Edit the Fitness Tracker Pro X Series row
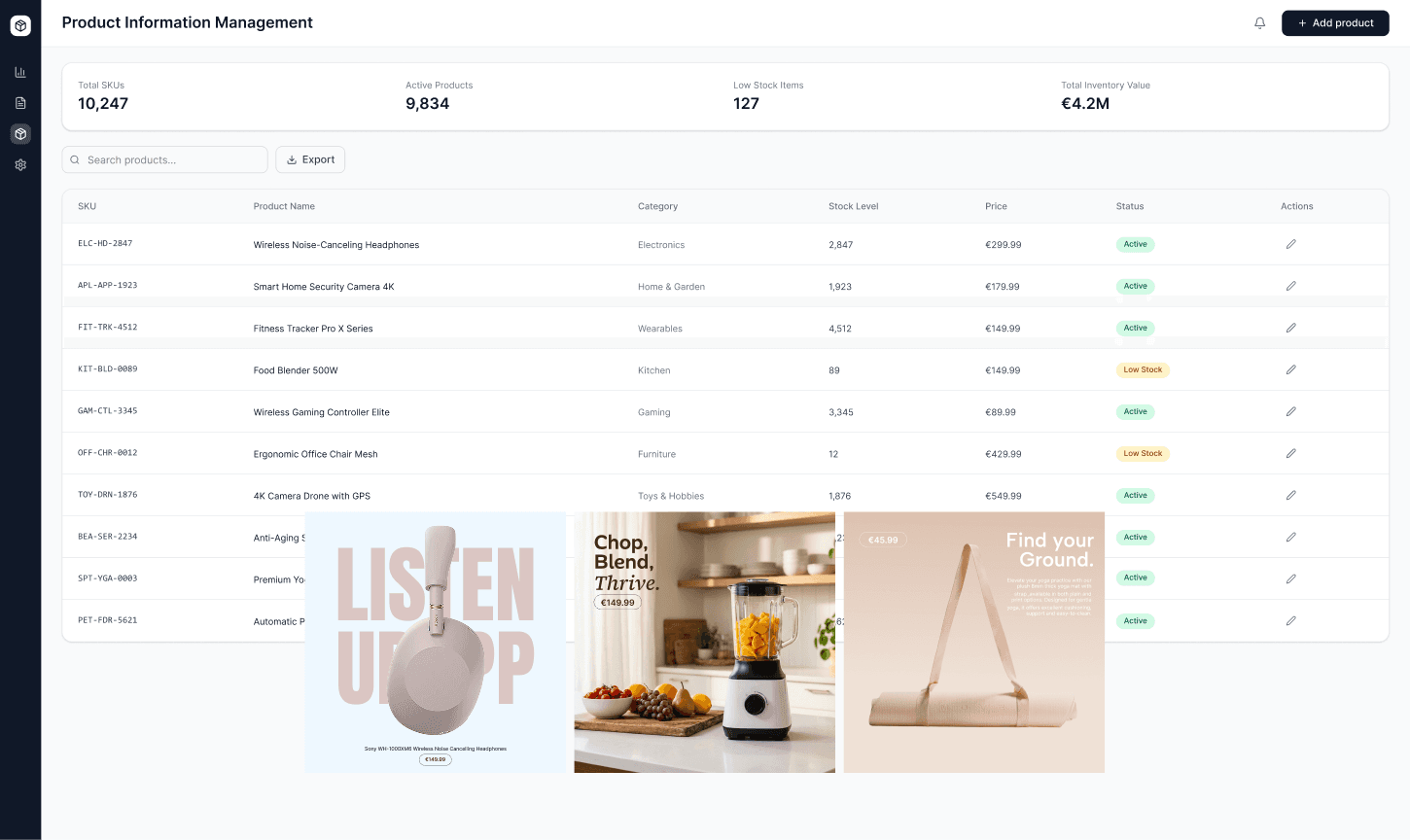Viewport: 1410px width, 840px height. 1291,328
